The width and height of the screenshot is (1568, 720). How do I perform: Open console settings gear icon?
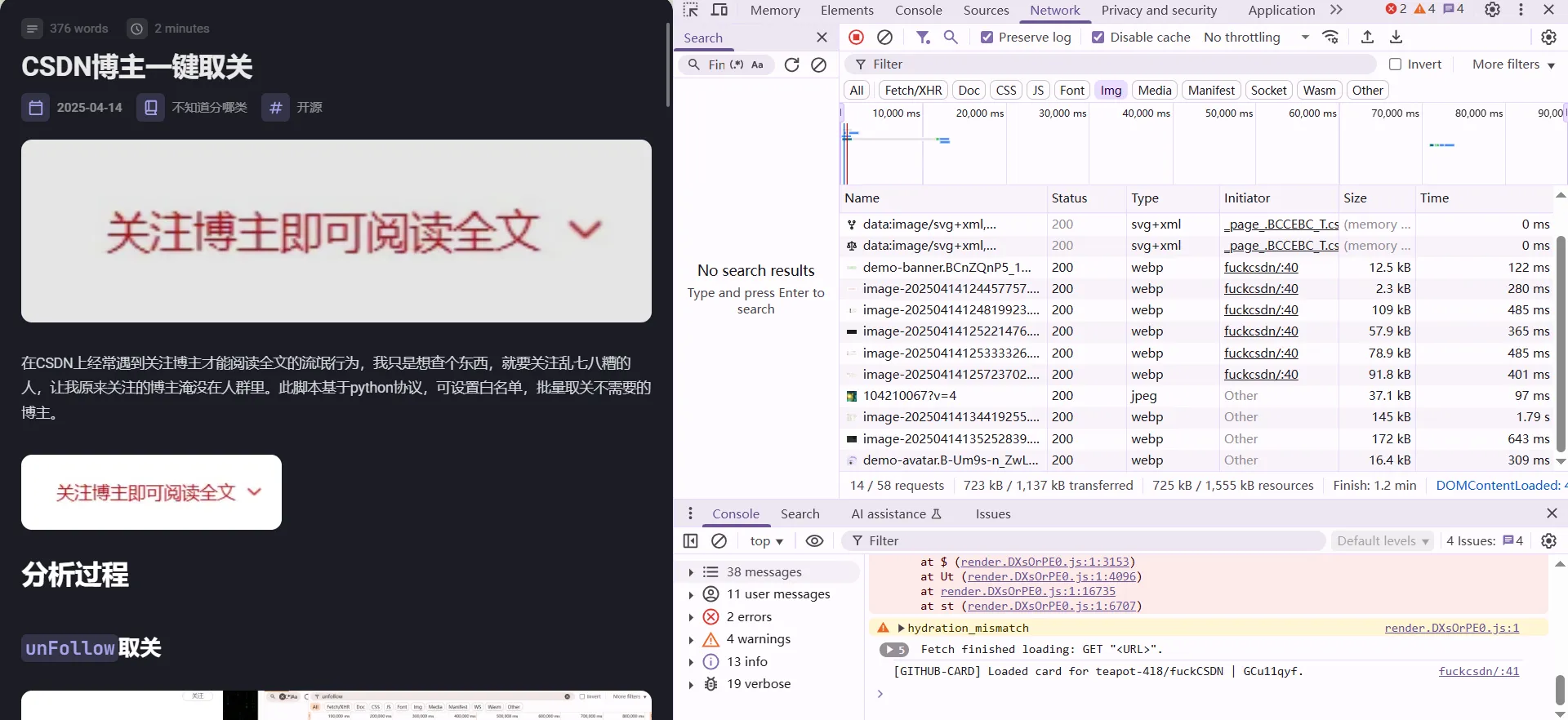1548,540
